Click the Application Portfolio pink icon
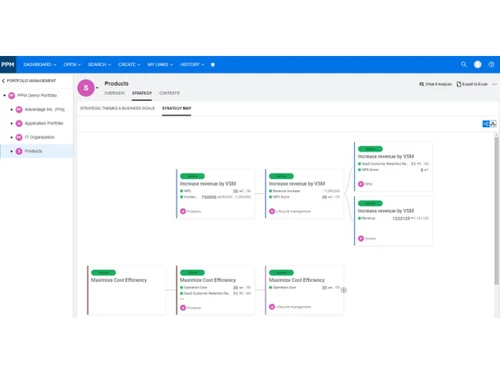This screenshot has width=500, height=375. [19, 124]
